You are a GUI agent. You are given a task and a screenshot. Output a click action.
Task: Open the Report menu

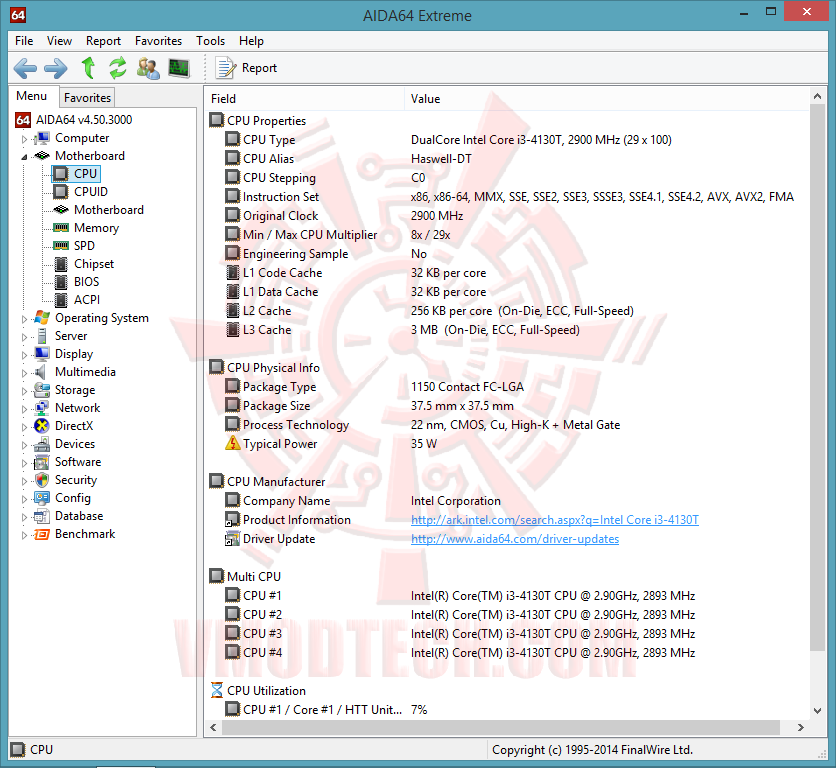(x=103, y=41)
